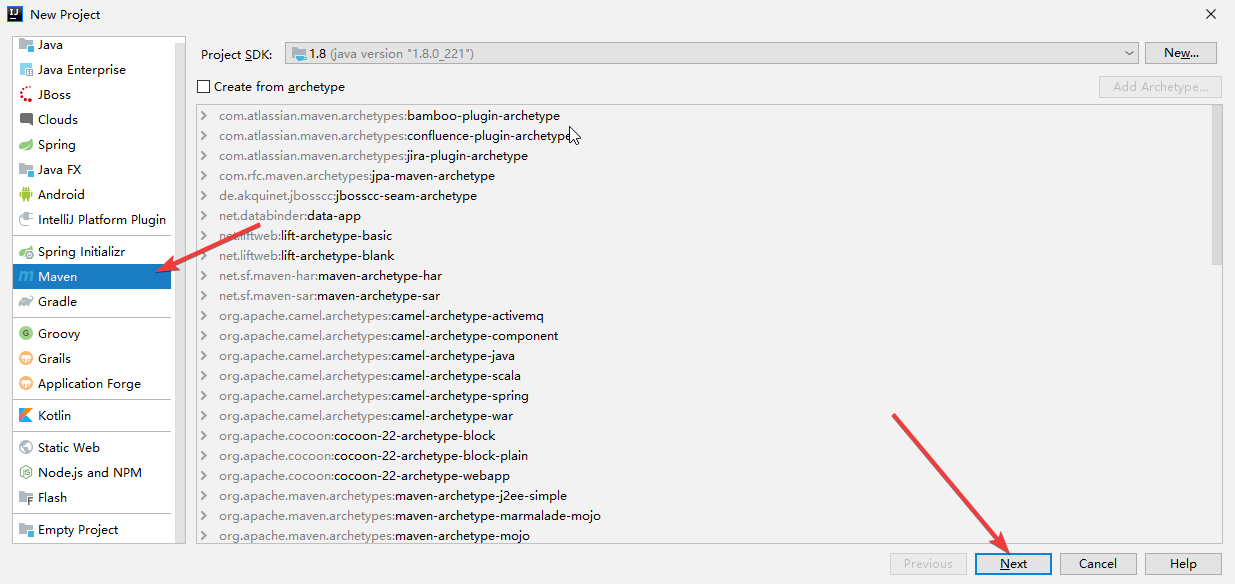
Task: Click the Grails orange icon
Action: pos(27,359)
